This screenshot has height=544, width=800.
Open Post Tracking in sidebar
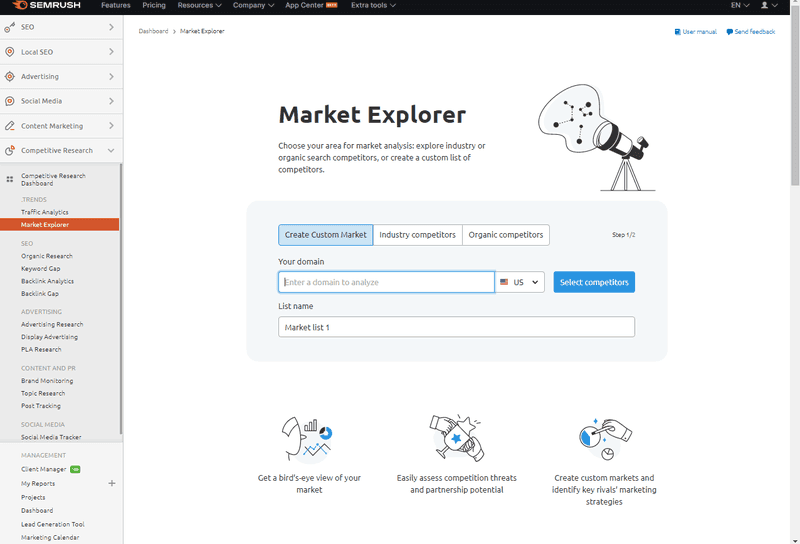click(41, 406)
